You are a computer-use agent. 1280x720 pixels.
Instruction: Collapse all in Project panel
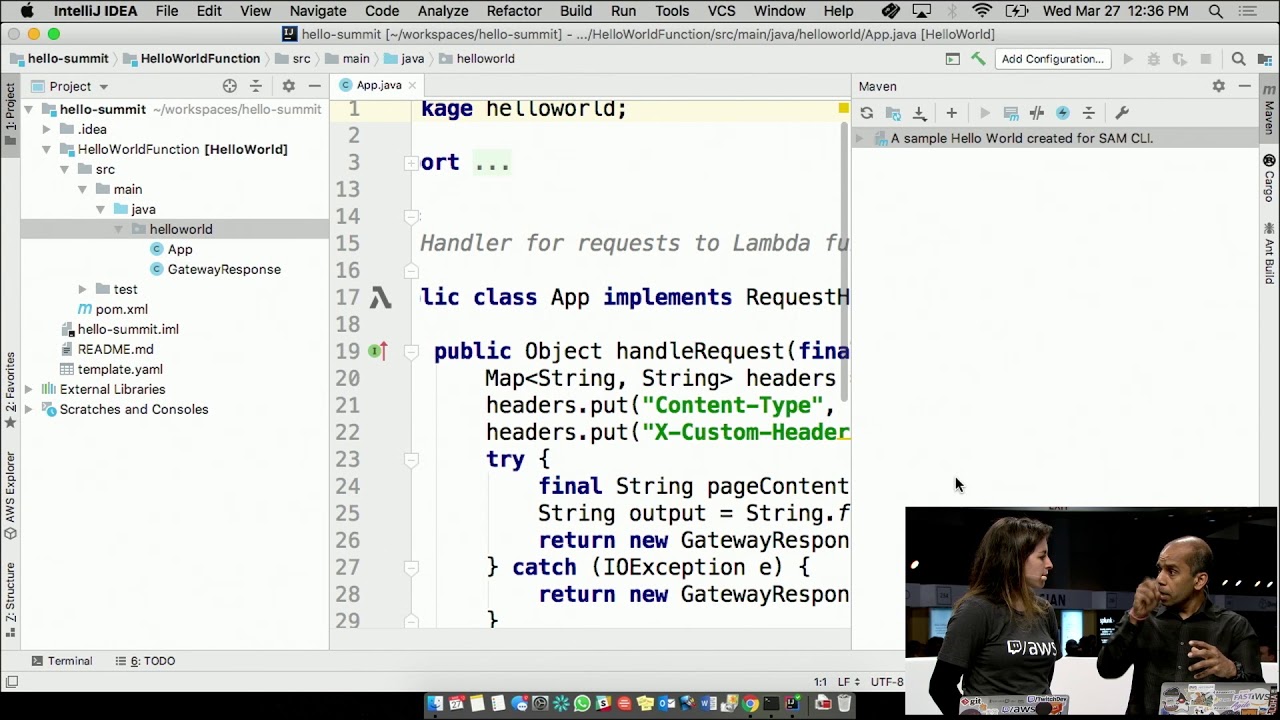click(x=256, y=86)
